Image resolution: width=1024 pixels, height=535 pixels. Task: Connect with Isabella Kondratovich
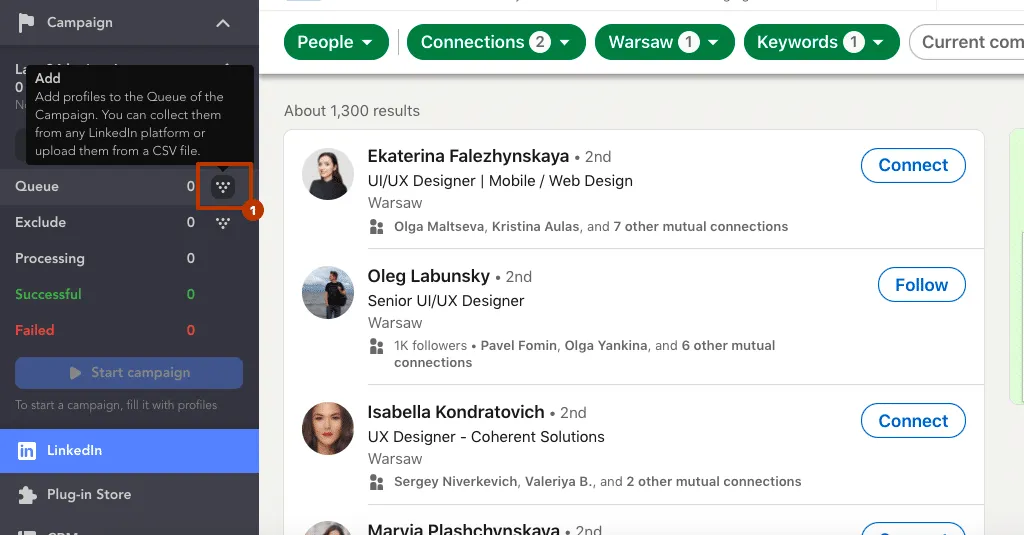[913, 421]
